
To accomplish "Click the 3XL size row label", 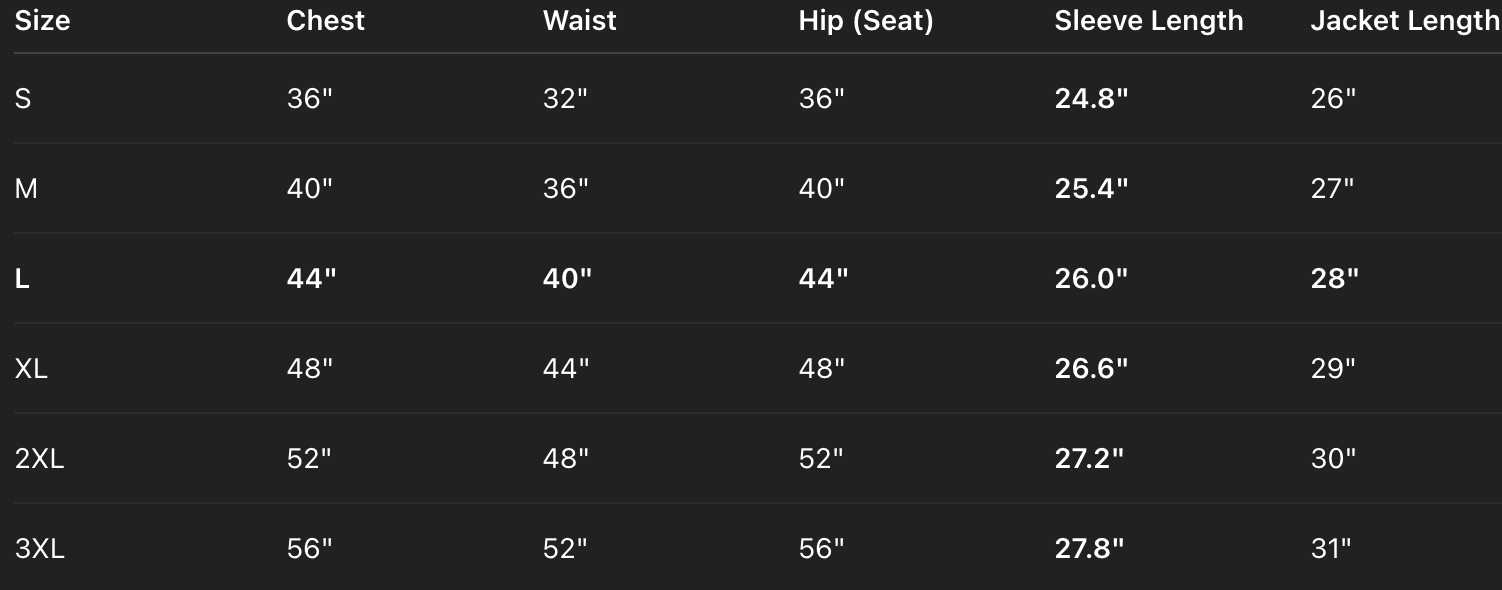I will pos(39,549).
